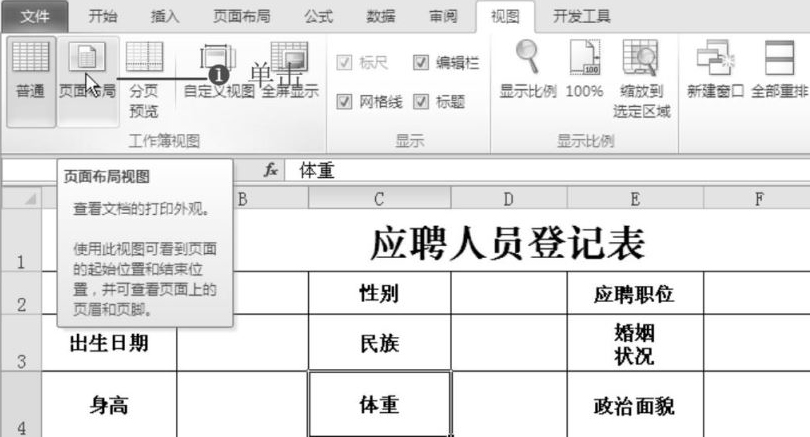Screen dimensions: 810x437
Task: Click empty cell F2 next to 应聘职位
Action: click(x=757, y=293)
